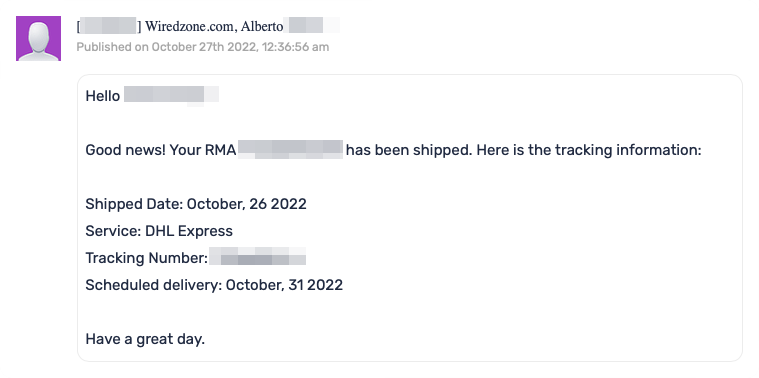Click the 12:36:56 am timestamp
This screenshot has height=378, width=759.
(x=295, y=47)
